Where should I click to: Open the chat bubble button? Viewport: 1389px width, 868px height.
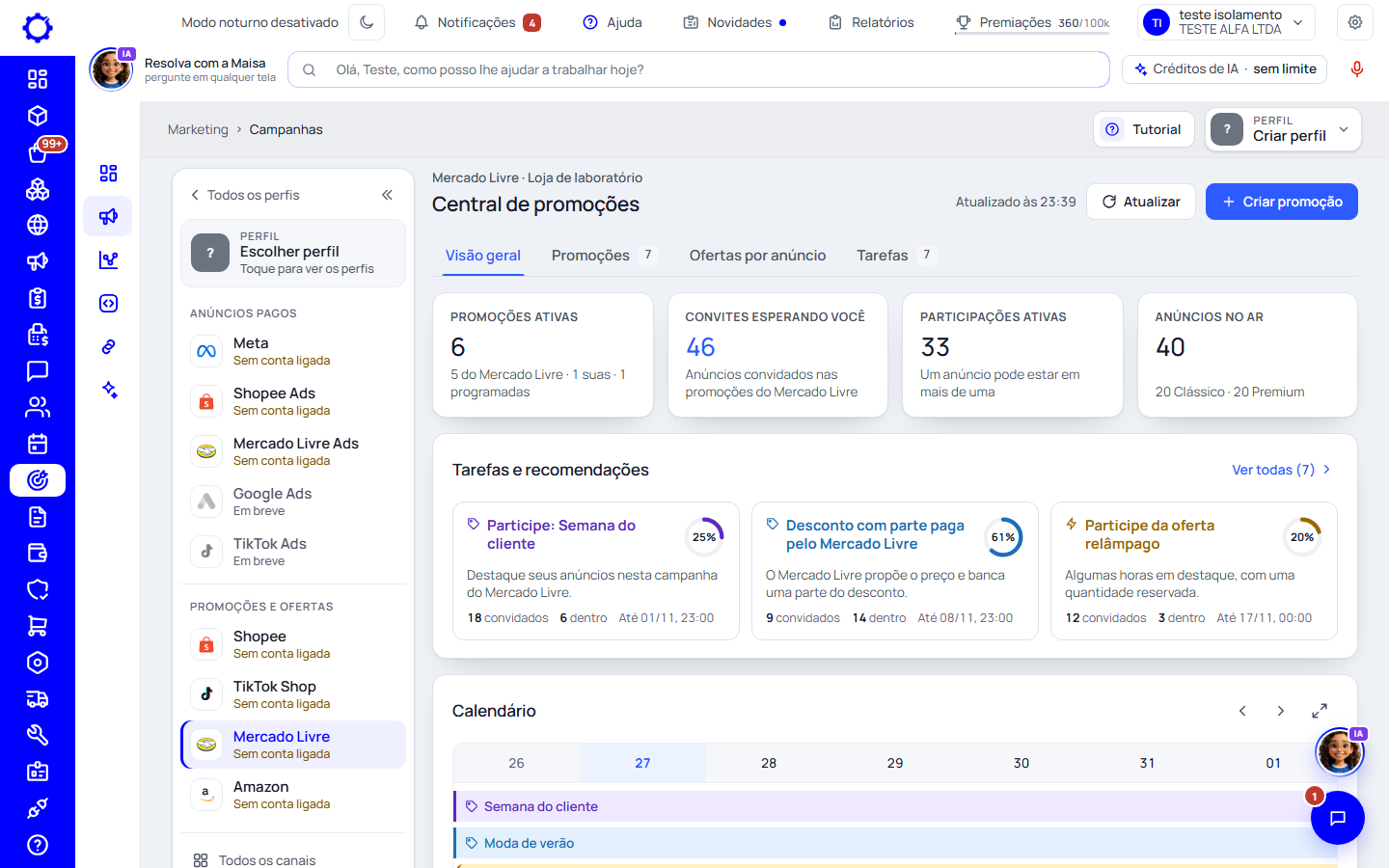coord(1337,818)
